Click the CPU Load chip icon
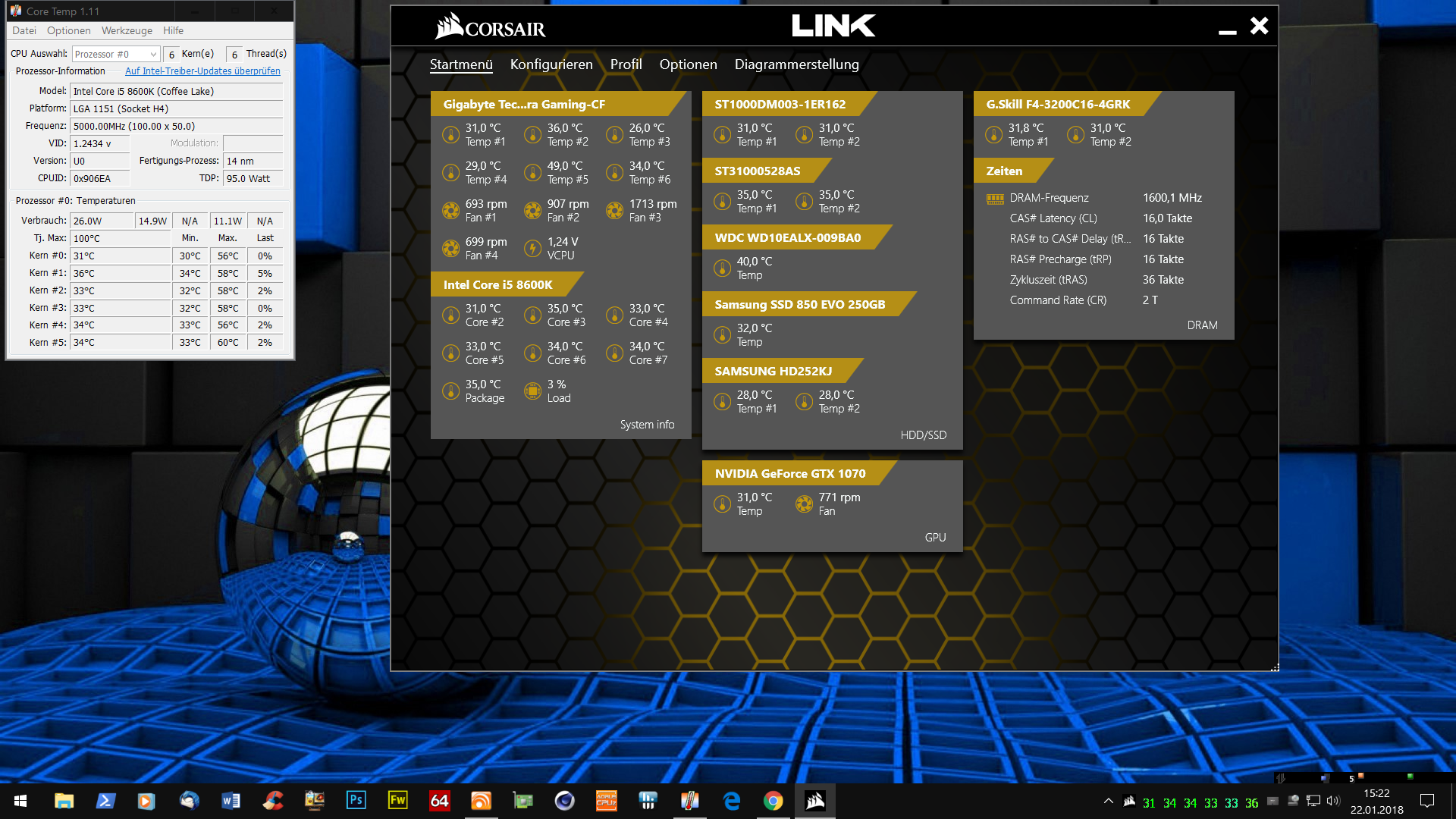This screenshot has height=819, width=1456. click(532, 391)
